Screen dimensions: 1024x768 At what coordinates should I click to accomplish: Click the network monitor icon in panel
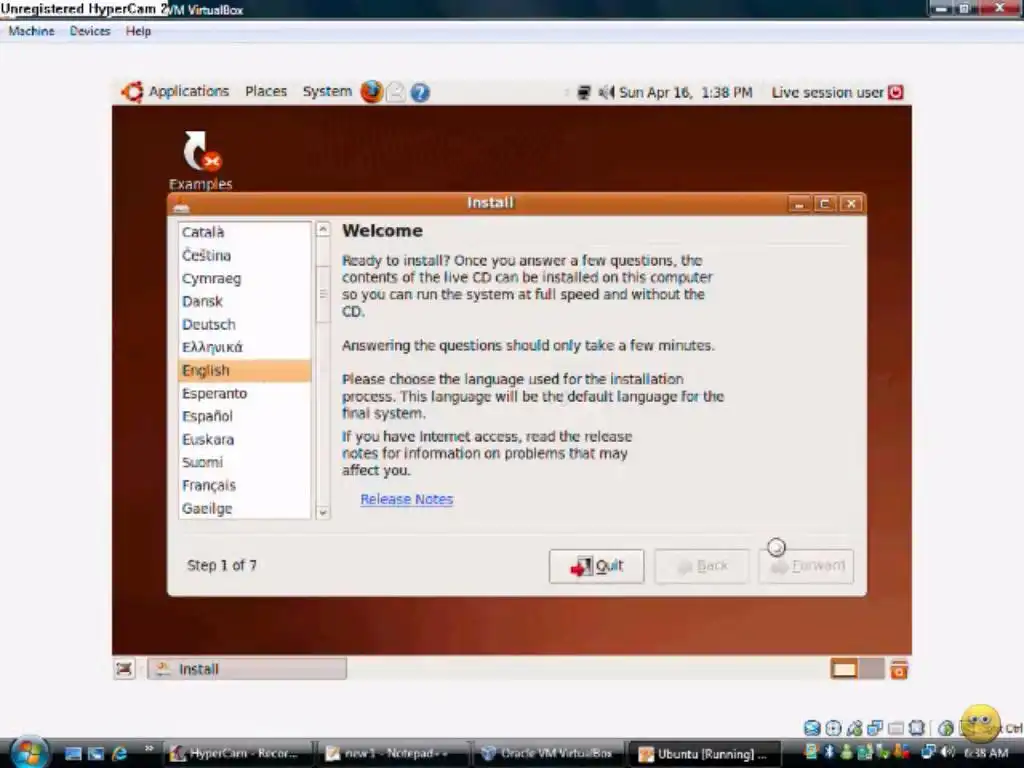tap(584, 93)
